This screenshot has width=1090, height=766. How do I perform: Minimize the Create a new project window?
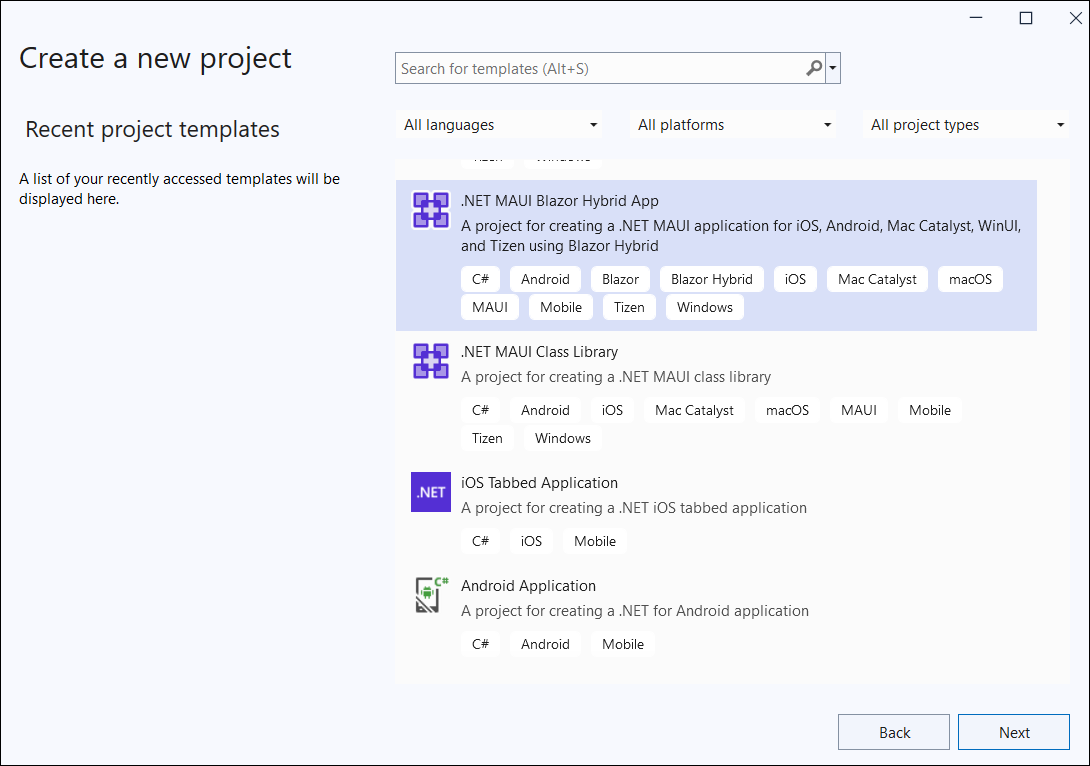[x=976, y=18]
